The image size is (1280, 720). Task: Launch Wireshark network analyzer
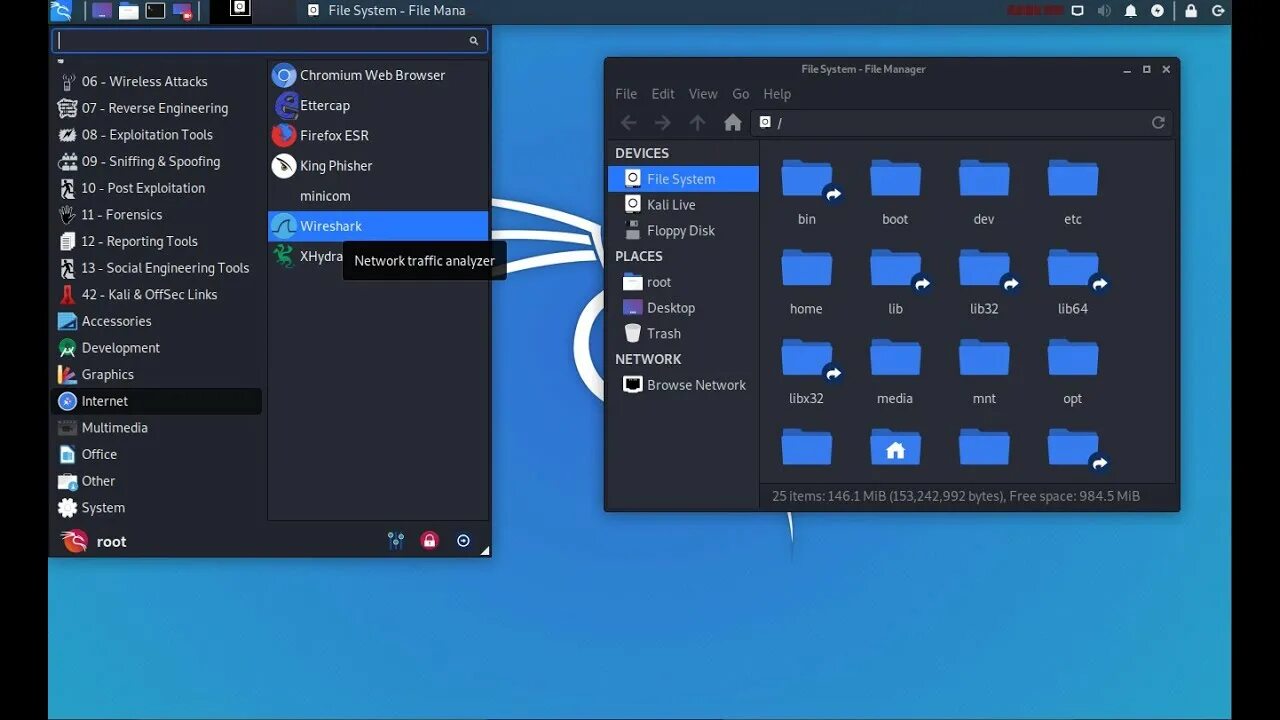[x=378, y=226]
